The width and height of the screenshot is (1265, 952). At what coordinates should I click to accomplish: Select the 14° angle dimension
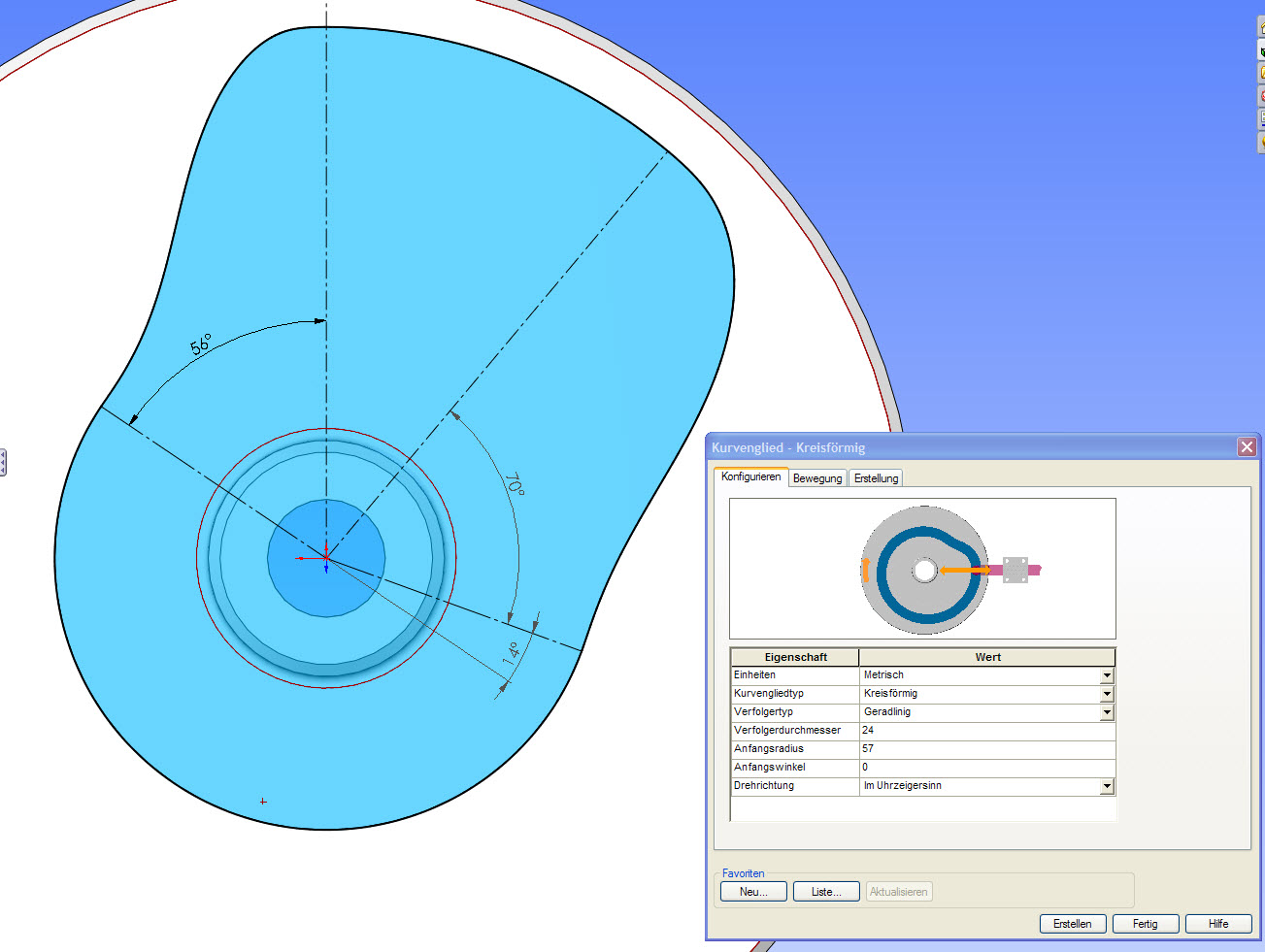tap(512, 652)
